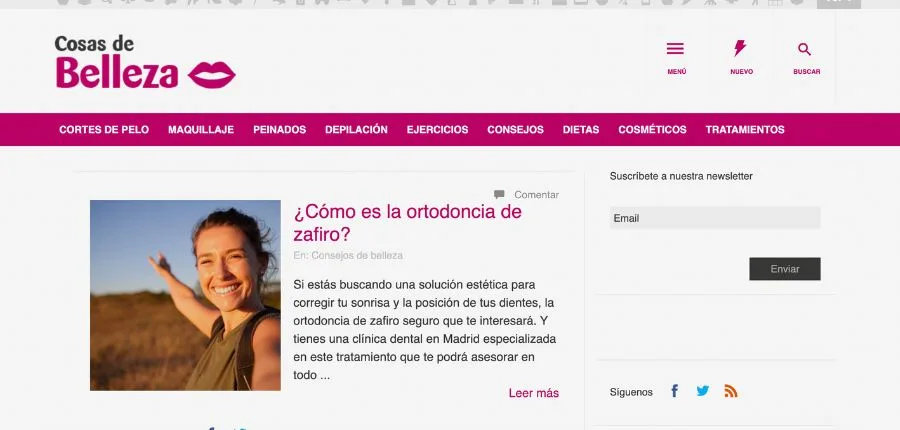
Task: Click the comment speech bubble icon
Action: [x=499, y=194]
